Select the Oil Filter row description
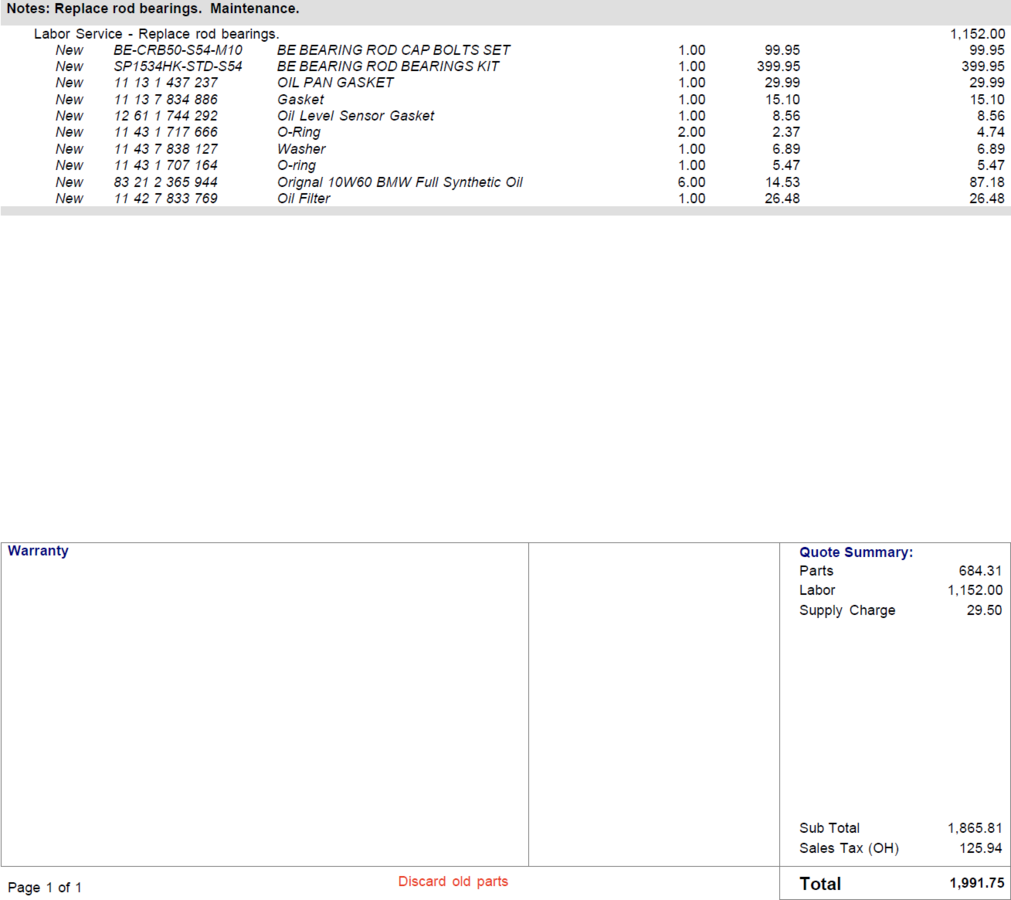Image resolution: width=1011 pixels, height=900 pixels. click(x=303, y=199)
